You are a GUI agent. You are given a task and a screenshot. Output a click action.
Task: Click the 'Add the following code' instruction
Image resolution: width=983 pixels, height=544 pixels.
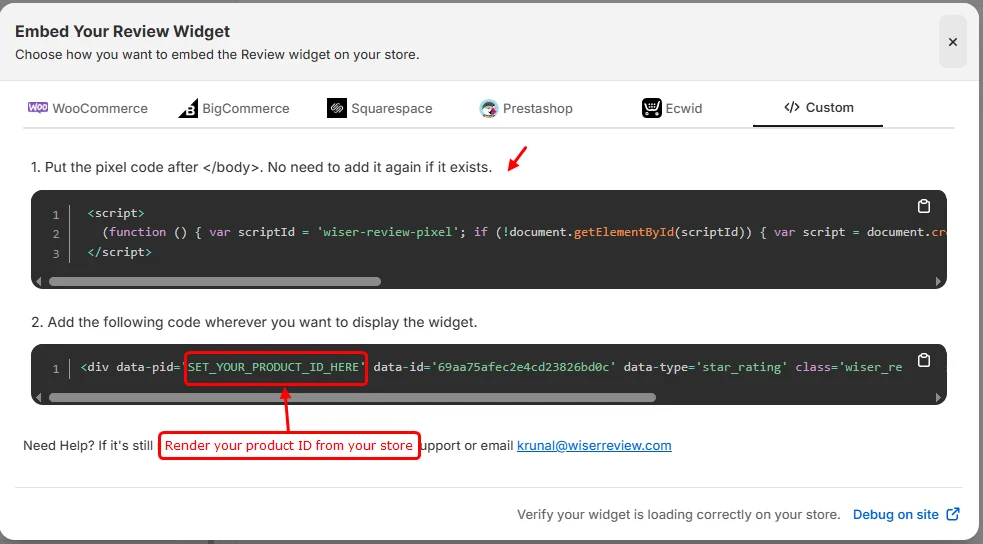click(254, 322)
